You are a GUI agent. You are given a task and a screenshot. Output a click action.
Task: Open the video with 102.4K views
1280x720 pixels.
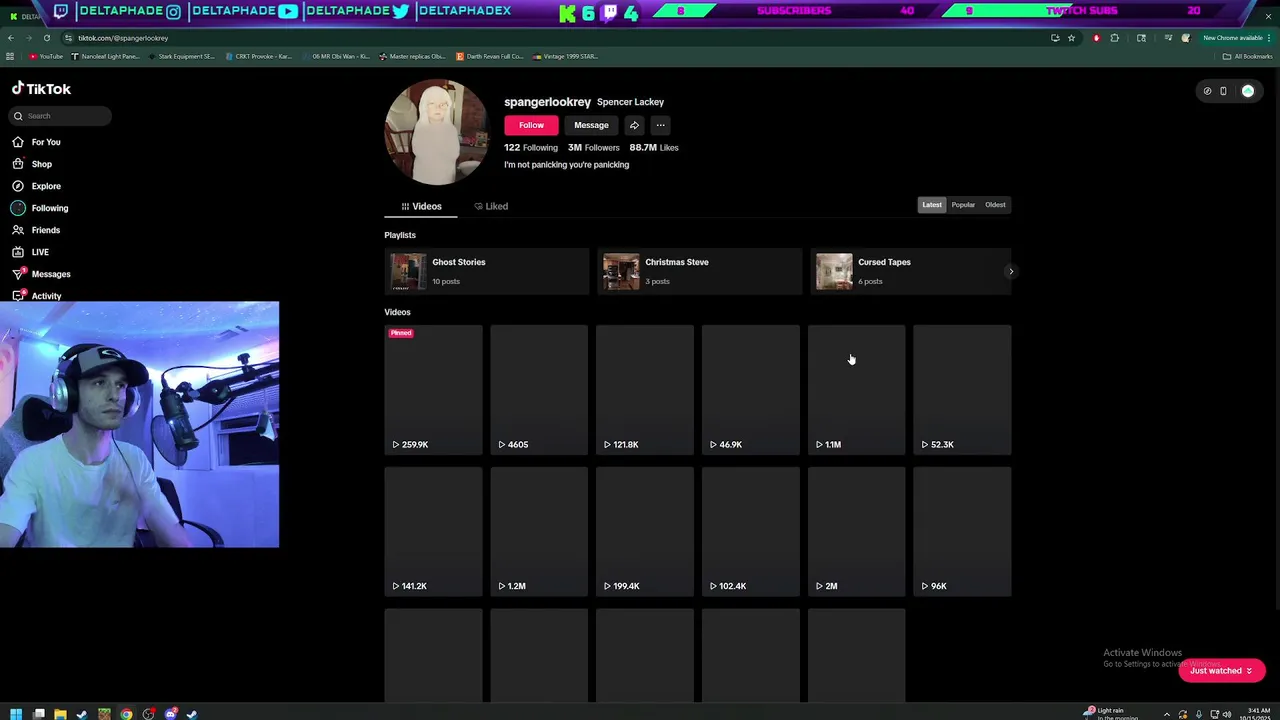coord(751,532)
